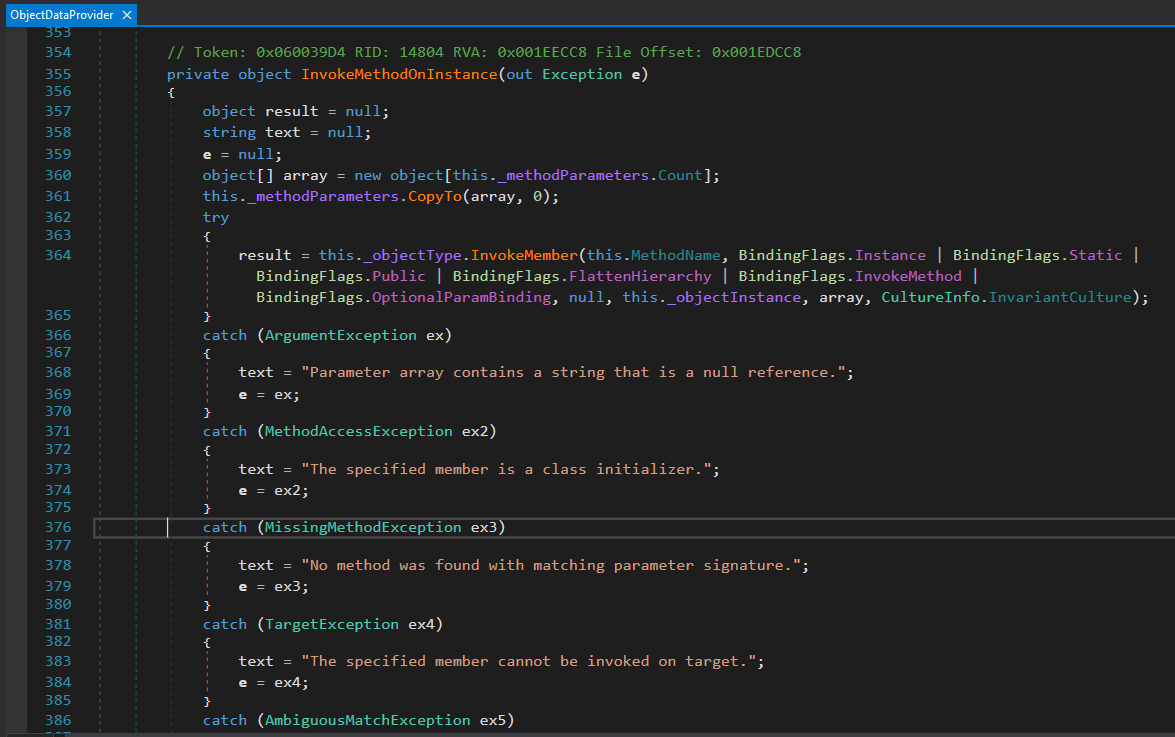
Task: Click the "private" keyword on line 355
Action: click(x=198, y=74)
